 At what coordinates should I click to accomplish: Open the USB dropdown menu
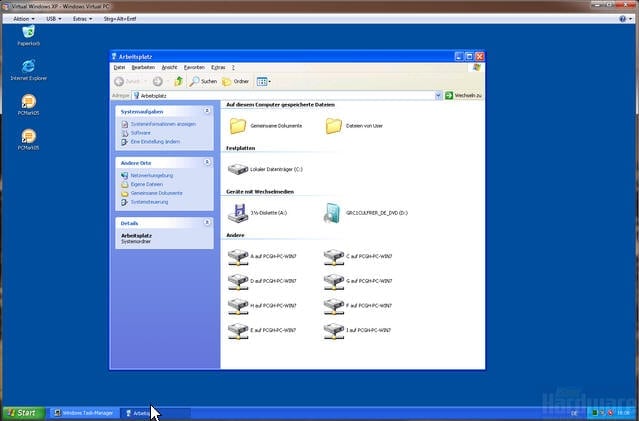pos(54,19)
